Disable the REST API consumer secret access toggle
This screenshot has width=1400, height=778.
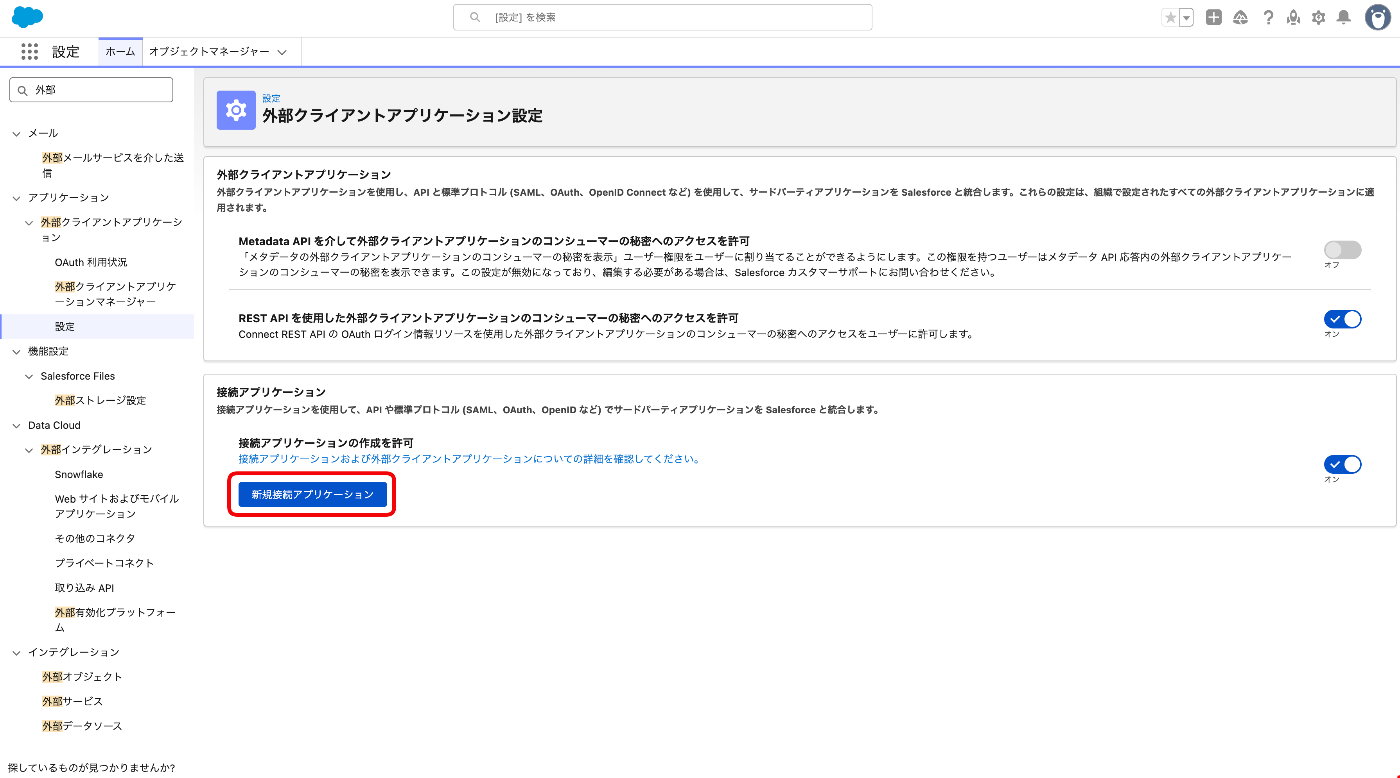pyautogui.click(x=1341, y=319)
